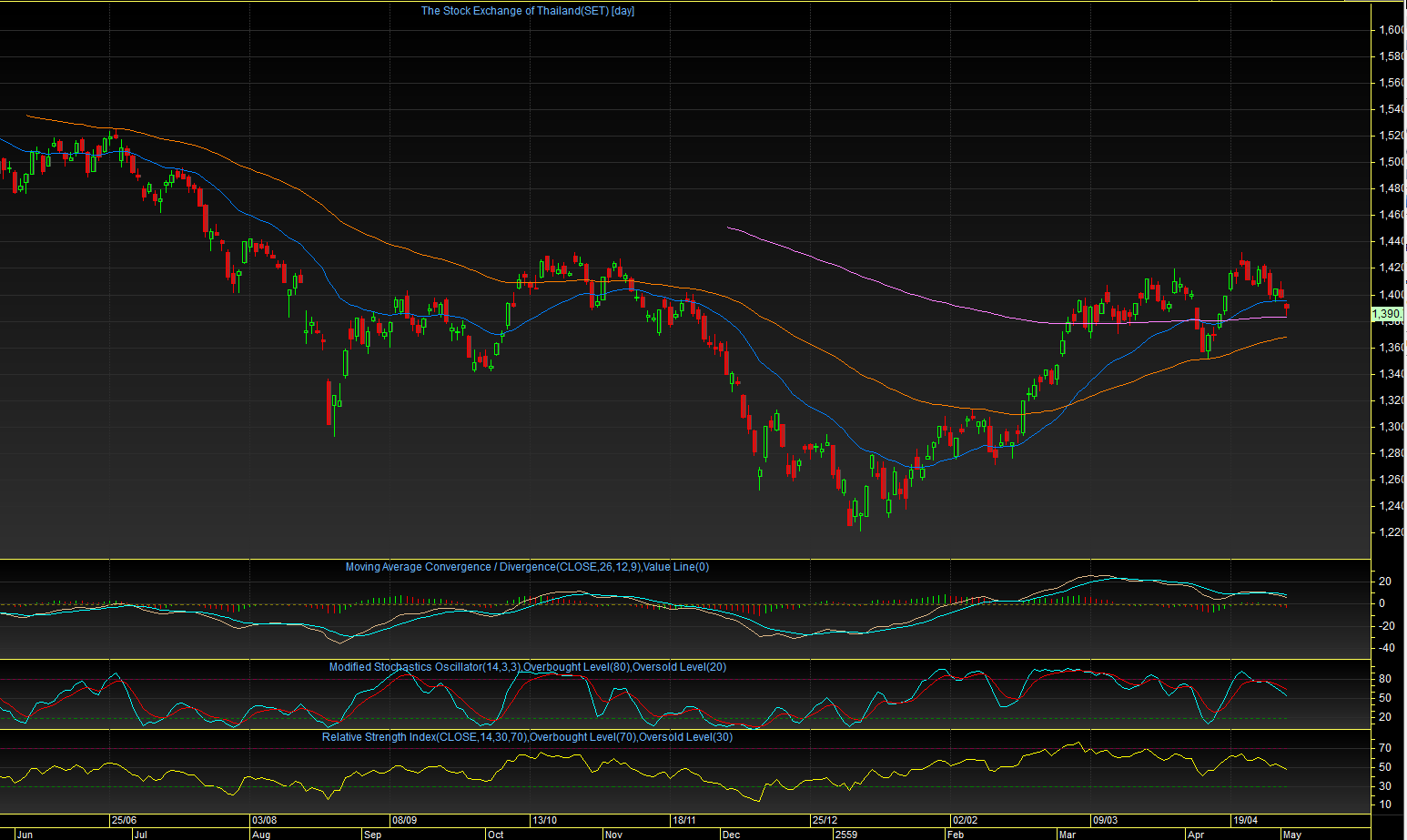Click the 1,500 price axis label
The image size is (1407, 840).
point(1392,162)
